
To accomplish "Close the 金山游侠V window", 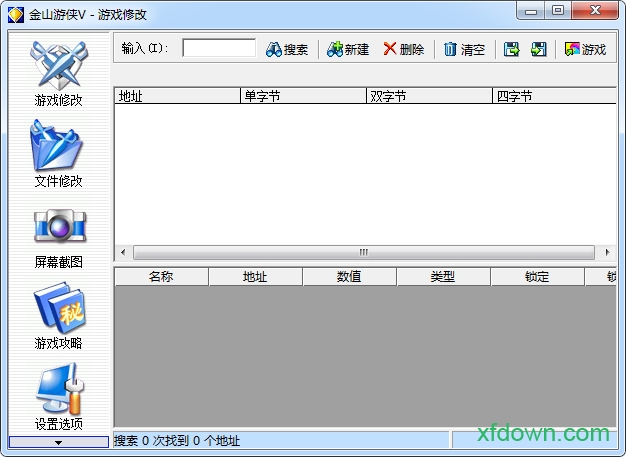I will (595, 11).
